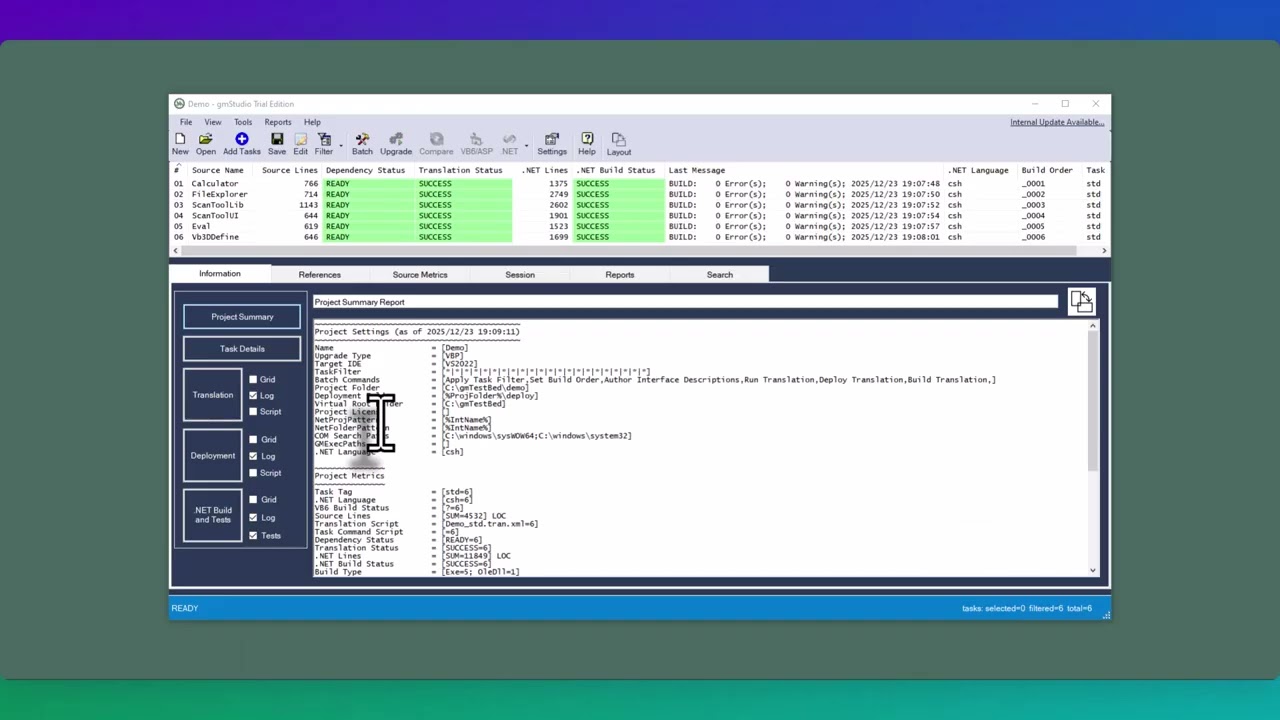Switch to the Session tab
Image resolution: width=1280 pixels, height=720 pixels.
pos(520,274)
